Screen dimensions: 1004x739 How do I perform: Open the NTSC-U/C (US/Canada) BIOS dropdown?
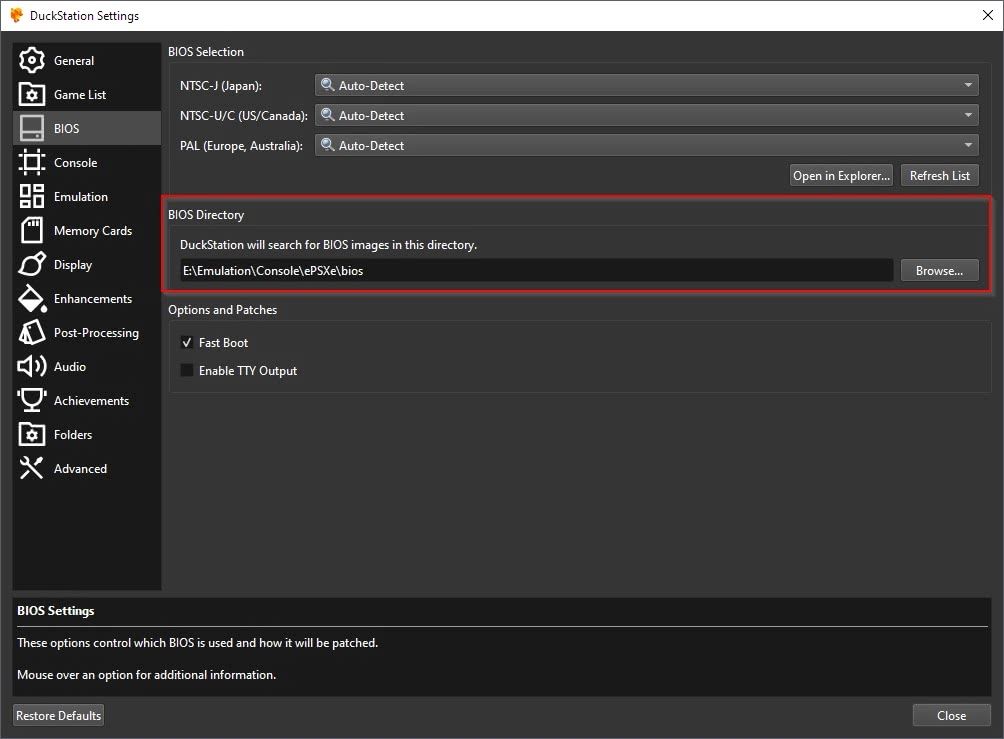point(647,115)
